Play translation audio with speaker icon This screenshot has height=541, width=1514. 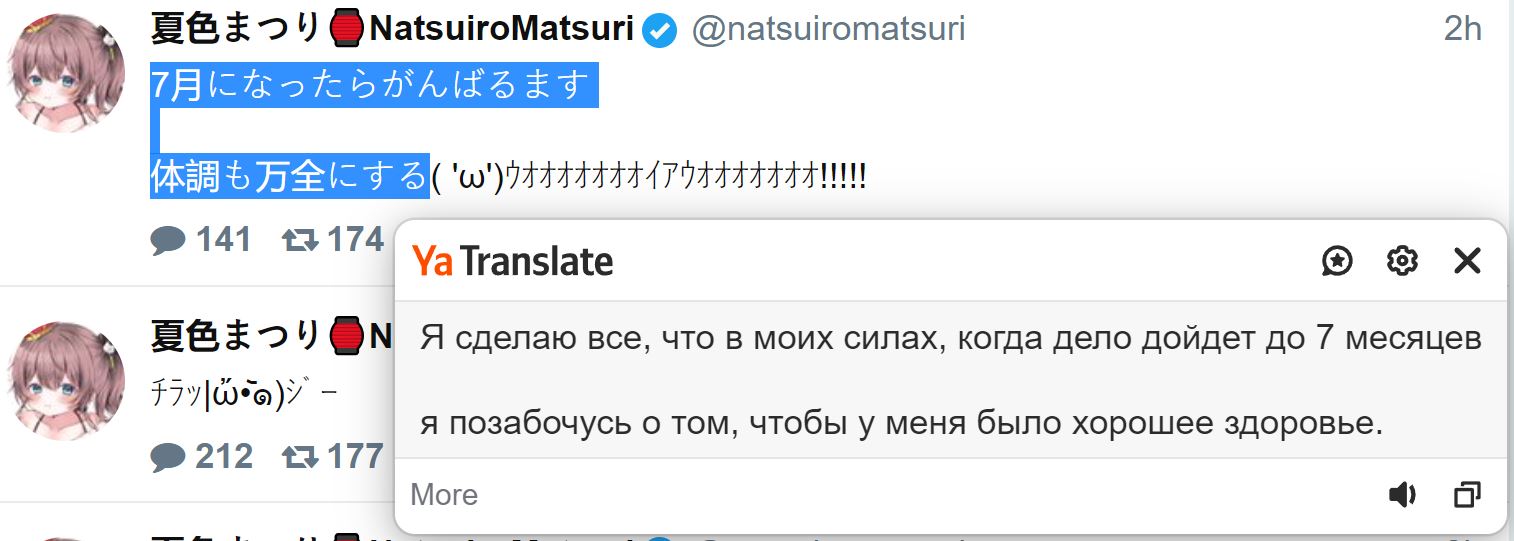coord(1402,494)
